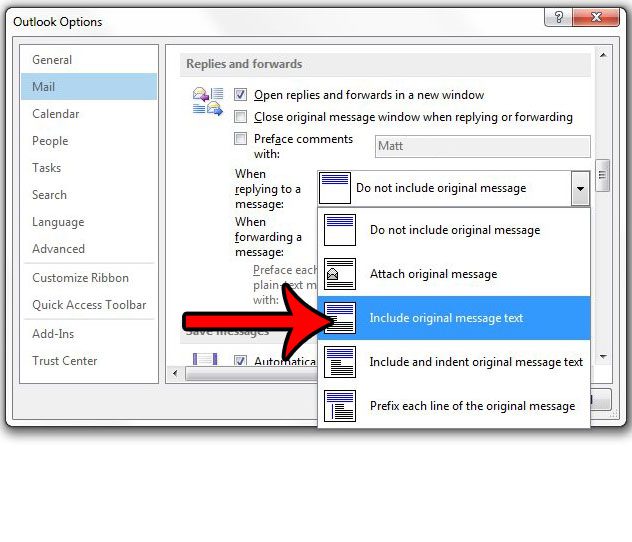Click the 'Include original message text' icon
Viewport: 632px width, 542px height.
[340, 318]
